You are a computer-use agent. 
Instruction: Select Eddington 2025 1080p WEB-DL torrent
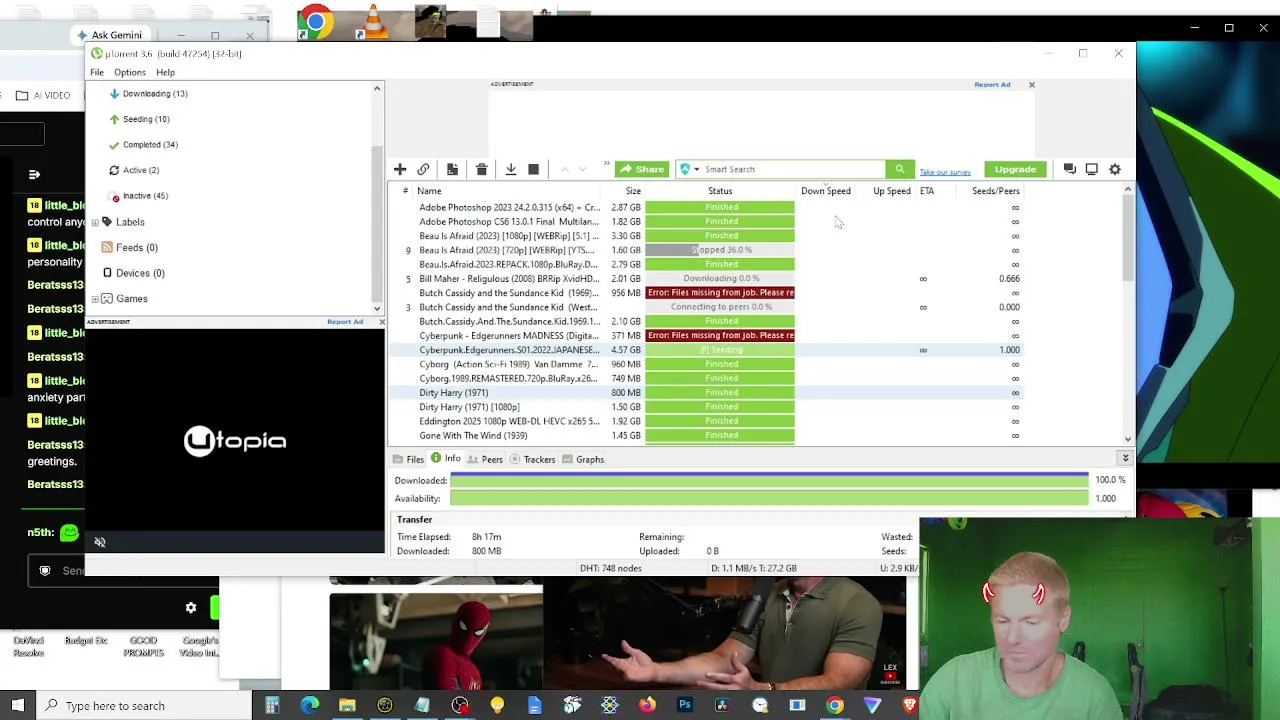705,422
